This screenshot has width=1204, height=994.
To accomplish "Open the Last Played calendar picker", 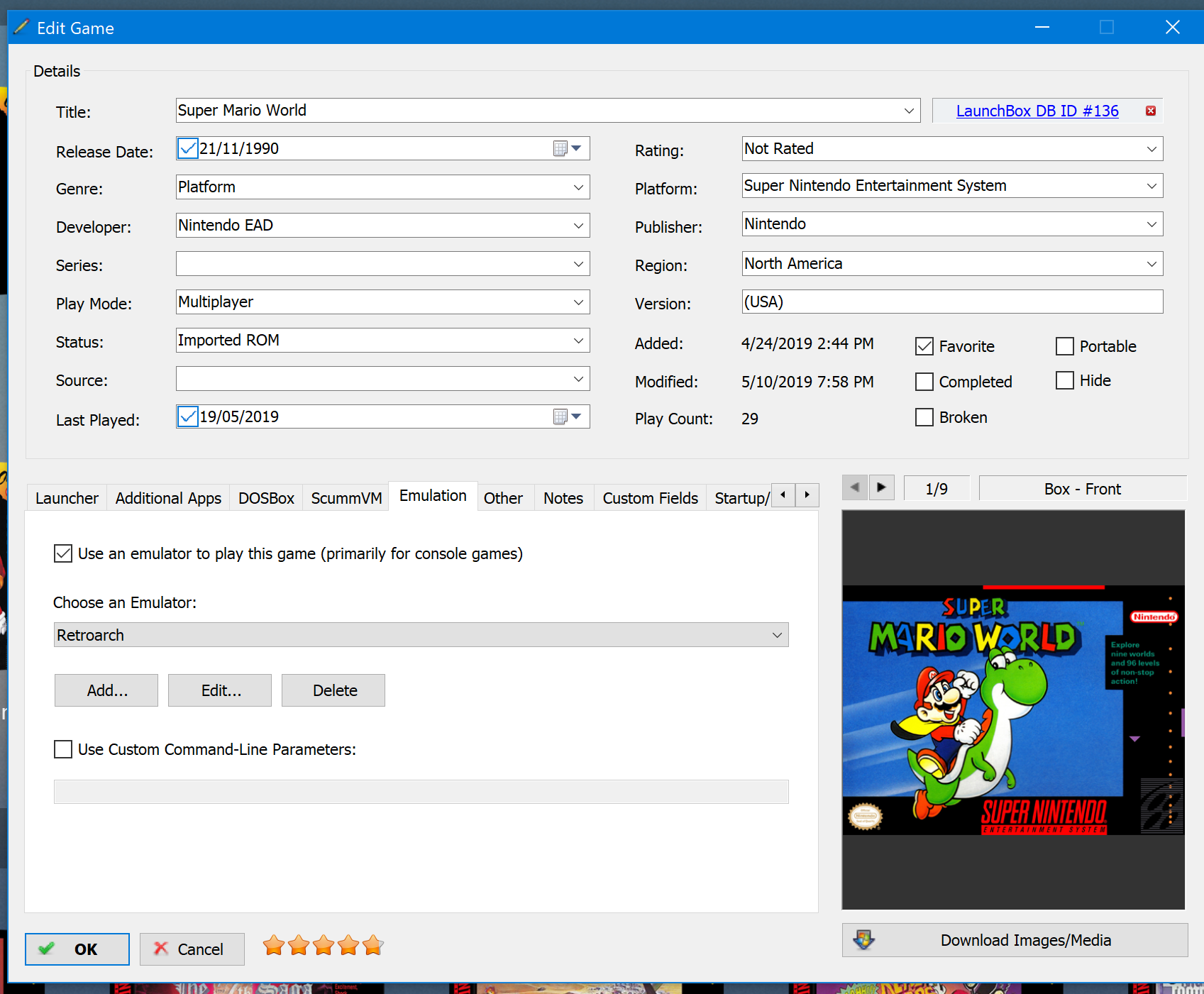I will tap(568, 416).
